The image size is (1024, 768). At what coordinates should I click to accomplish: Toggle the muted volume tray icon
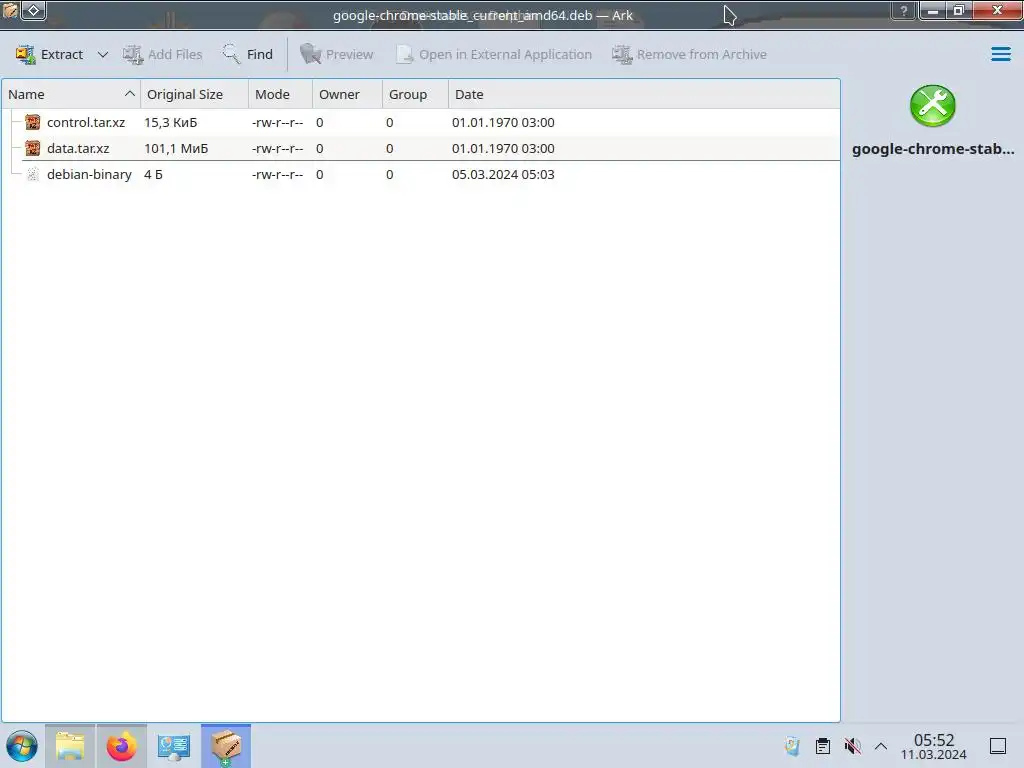point(852,746)
